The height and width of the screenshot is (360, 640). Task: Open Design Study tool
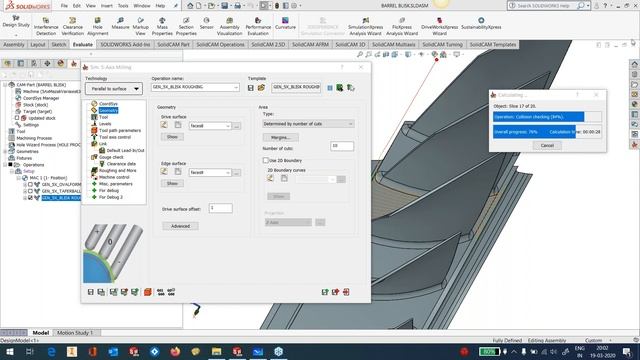point(16,22)
